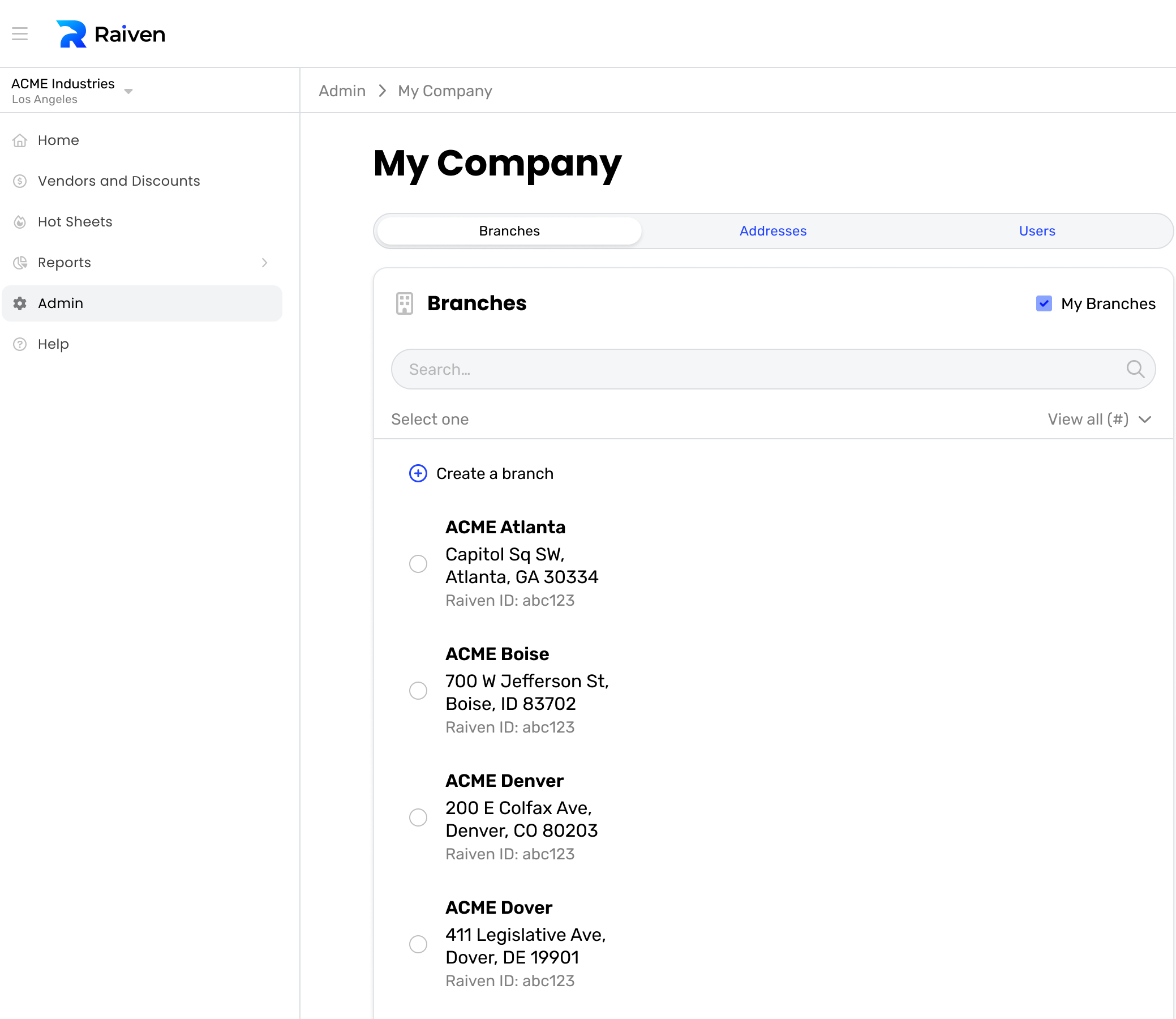Click the plus icon for Create a branch
This screenshot has width=1176, height=1019.
click(x=418, y=474)
